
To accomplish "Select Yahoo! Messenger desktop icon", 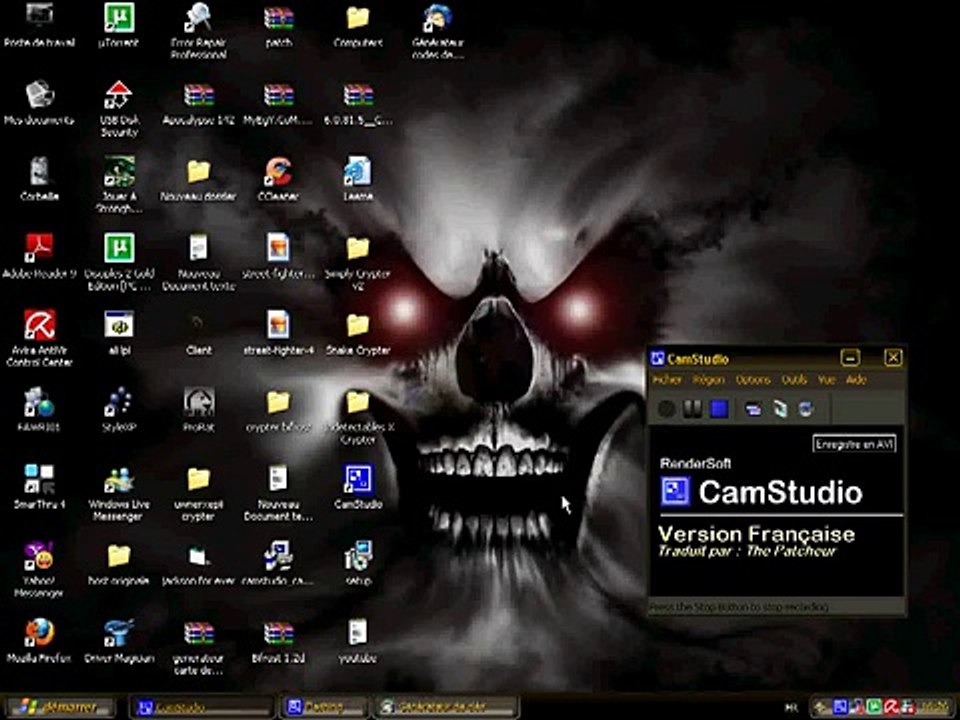I will coord(39,569).
